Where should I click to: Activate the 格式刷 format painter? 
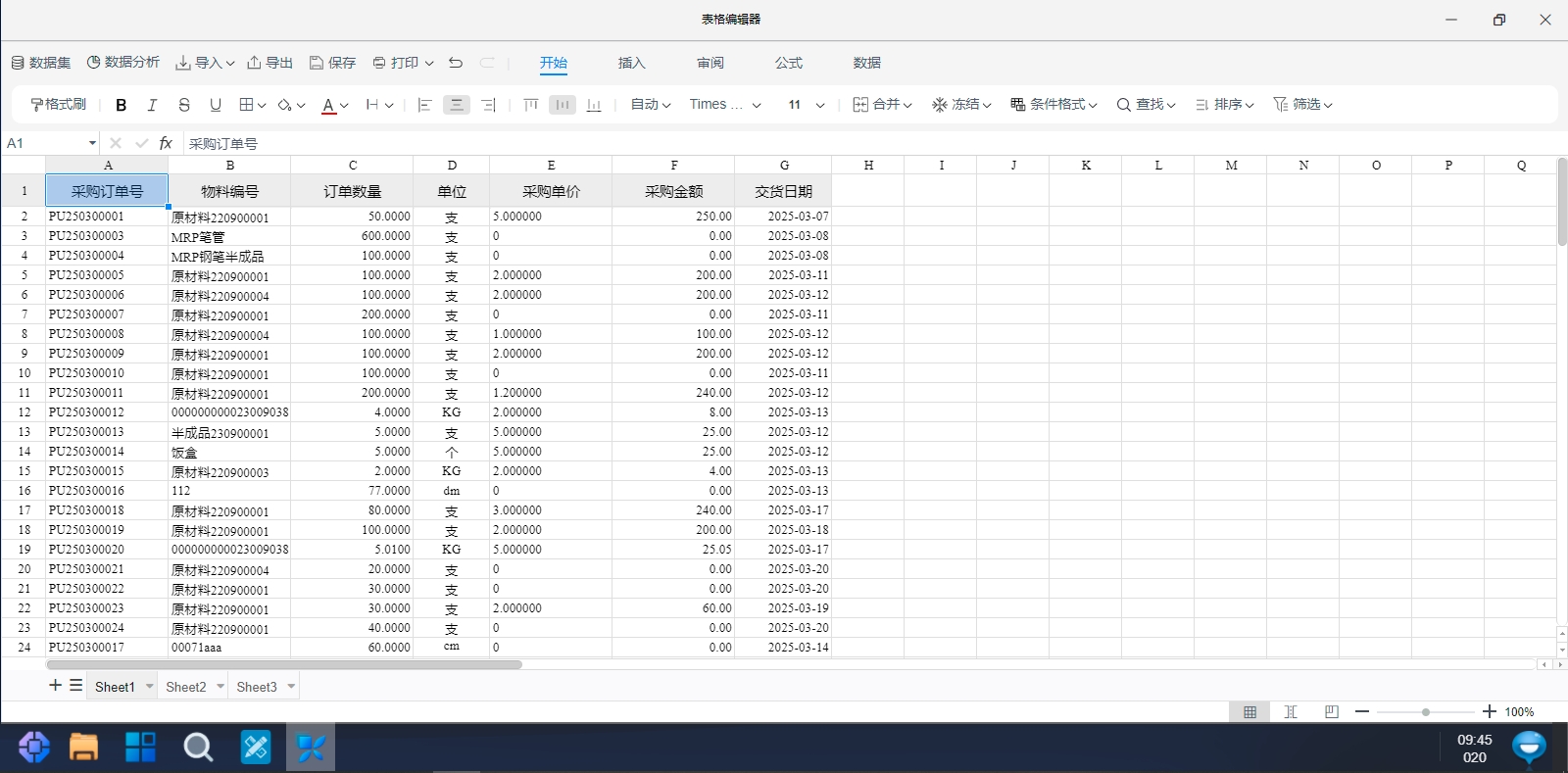58,105
